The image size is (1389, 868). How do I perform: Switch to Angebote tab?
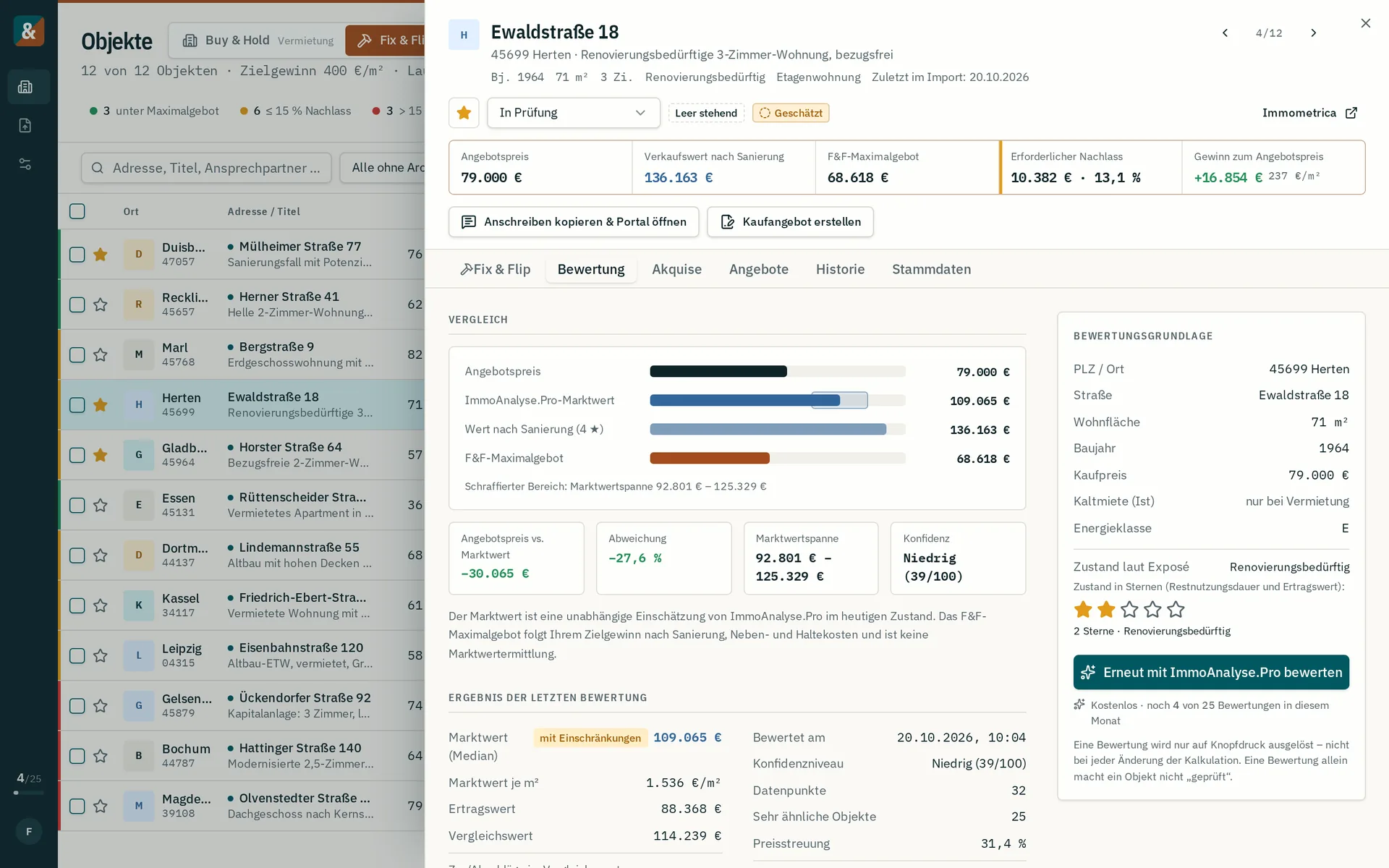click(759, 269)
